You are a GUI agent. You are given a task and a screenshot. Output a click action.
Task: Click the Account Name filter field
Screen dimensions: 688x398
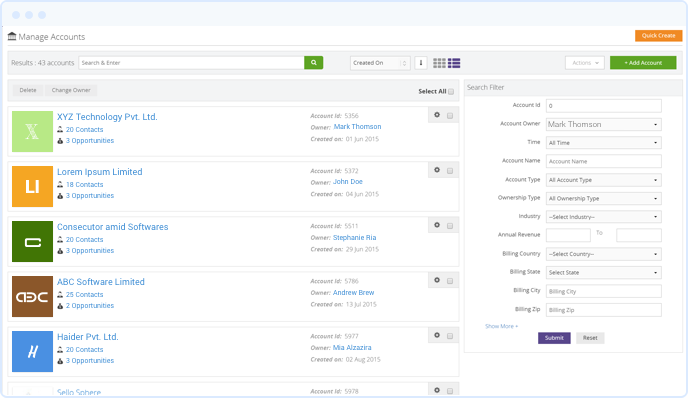603,161
